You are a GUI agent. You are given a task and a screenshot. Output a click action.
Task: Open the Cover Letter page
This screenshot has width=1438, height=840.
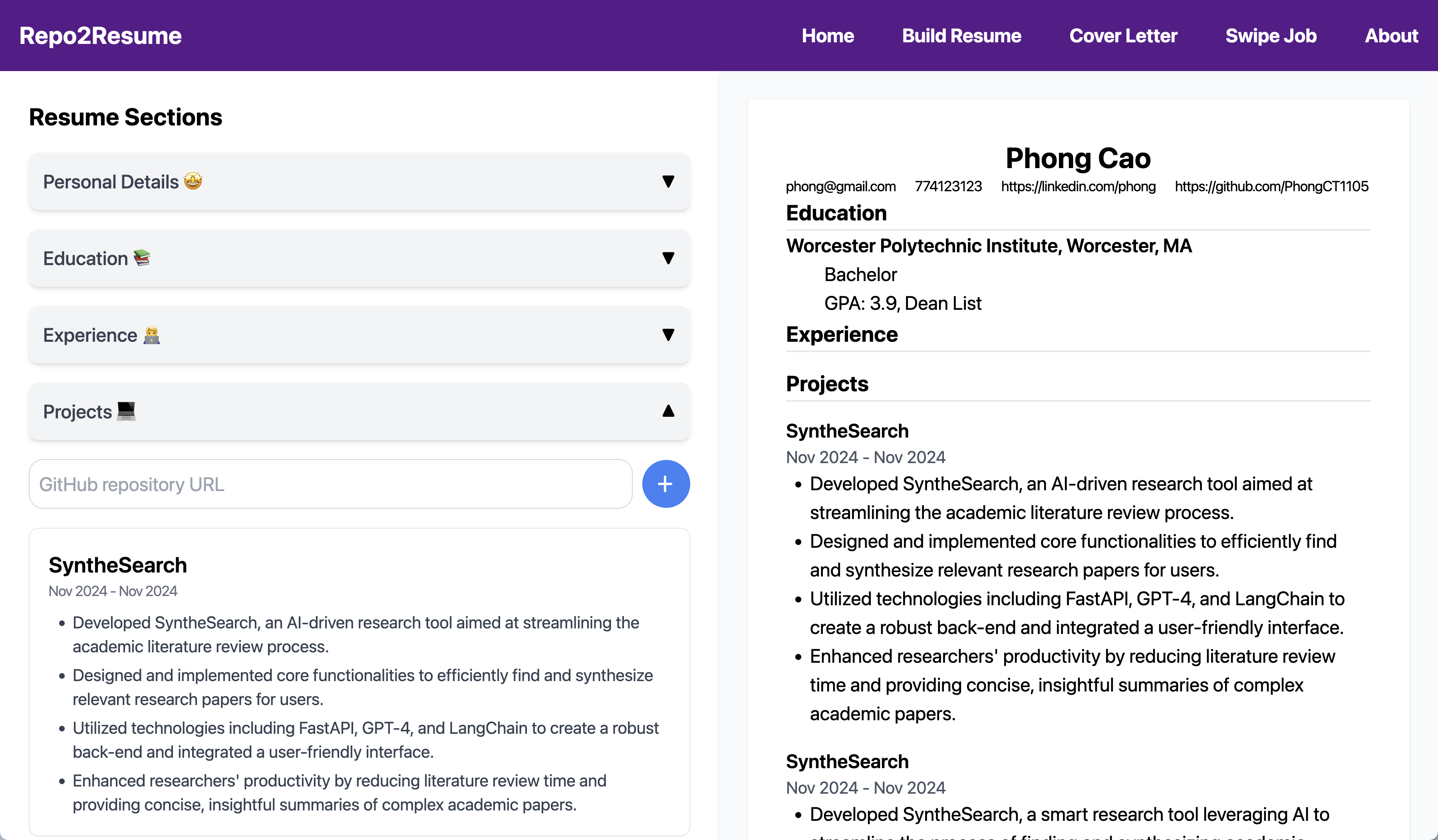(x=1122, y=36)
